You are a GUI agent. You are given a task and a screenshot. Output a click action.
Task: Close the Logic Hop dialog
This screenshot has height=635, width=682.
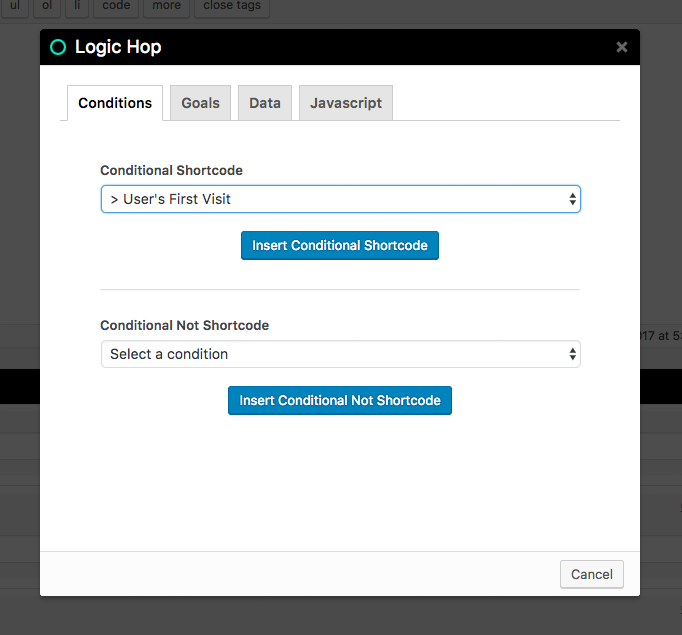(x=622, y=47)
